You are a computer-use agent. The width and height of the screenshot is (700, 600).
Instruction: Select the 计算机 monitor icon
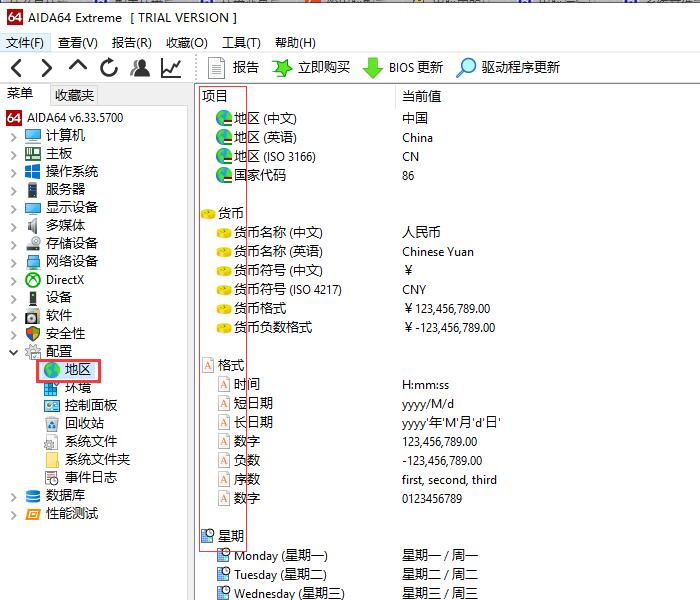[x=33, y=136]
